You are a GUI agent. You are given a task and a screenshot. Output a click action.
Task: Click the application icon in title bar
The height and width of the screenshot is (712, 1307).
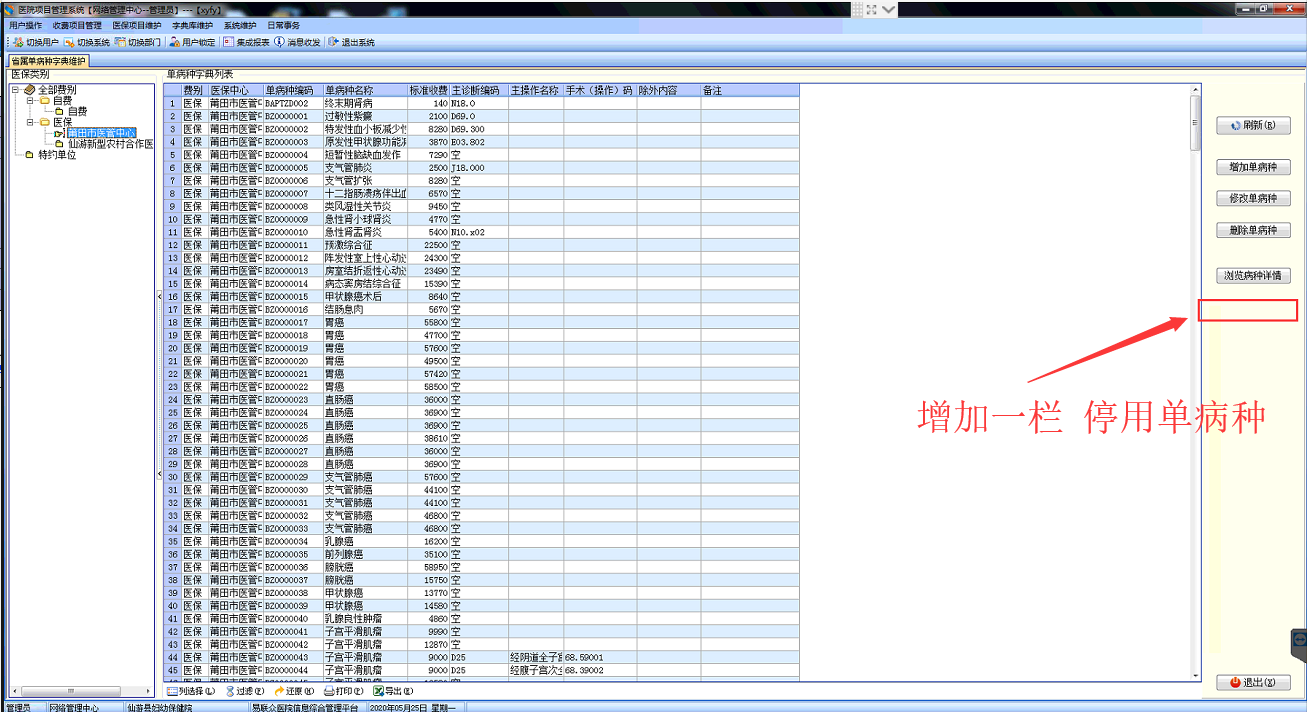tap(9, 9)
